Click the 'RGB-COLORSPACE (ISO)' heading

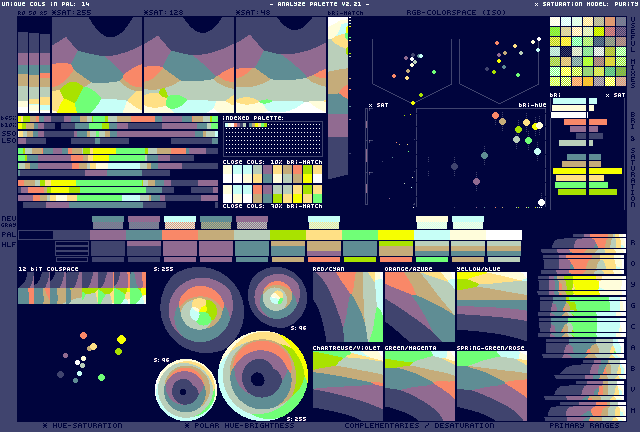coord(456,12)
